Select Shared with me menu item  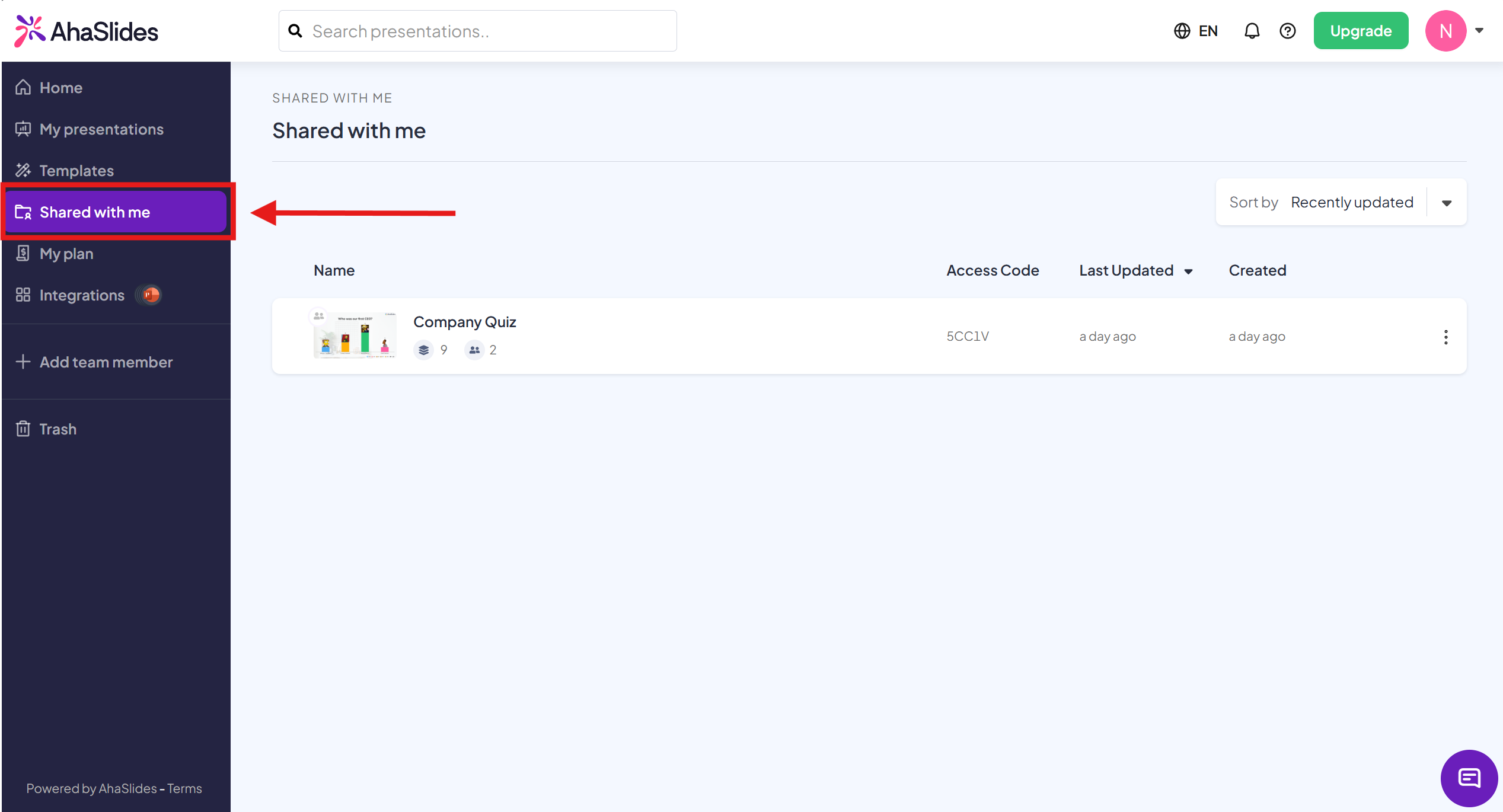click(x=116, y=212)
